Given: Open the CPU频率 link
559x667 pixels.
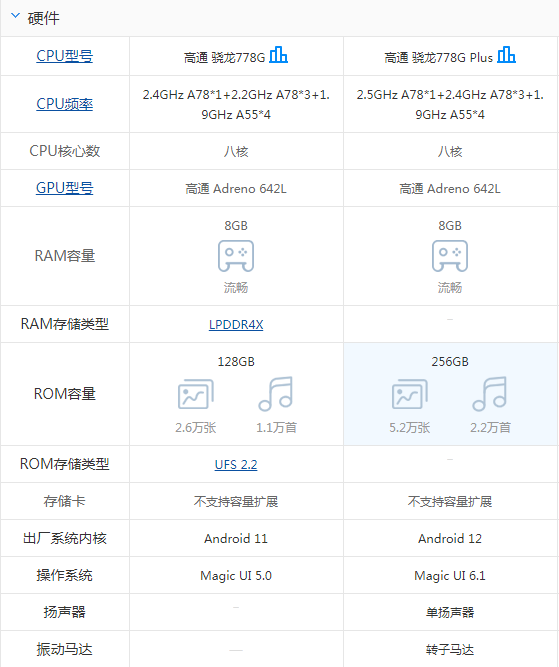Looking at the screenshot, I should pos(65,104).
